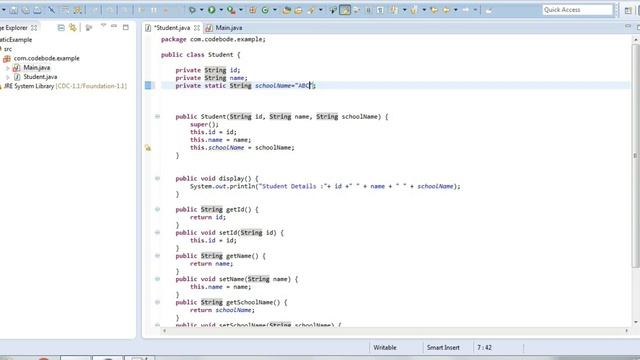Click the Forward navigation arrow icon

click(x=465, y=10)
